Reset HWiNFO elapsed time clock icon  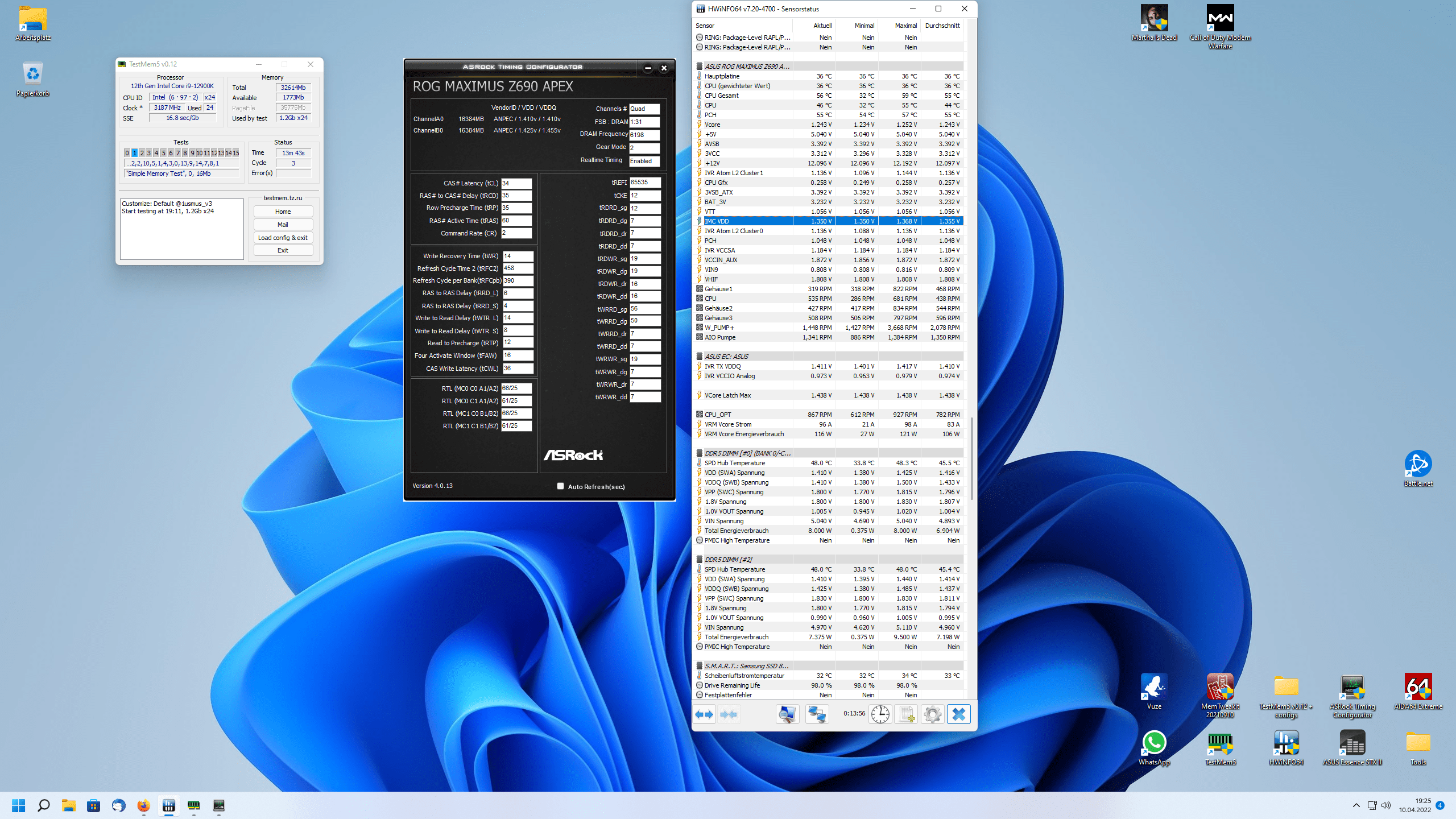[880, 714]
